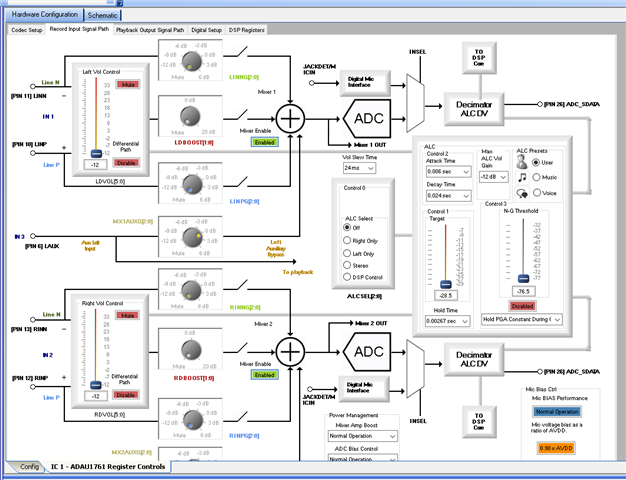The width and height of the screenshot is (626, 480).
Task: Click the ALC Presets person icon
Action: point(521,162)
